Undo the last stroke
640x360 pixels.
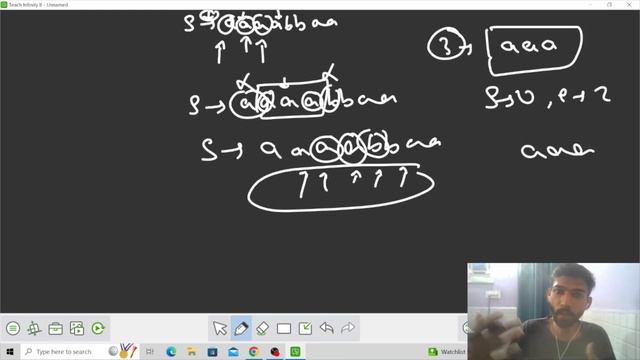[x=327, y=328]
